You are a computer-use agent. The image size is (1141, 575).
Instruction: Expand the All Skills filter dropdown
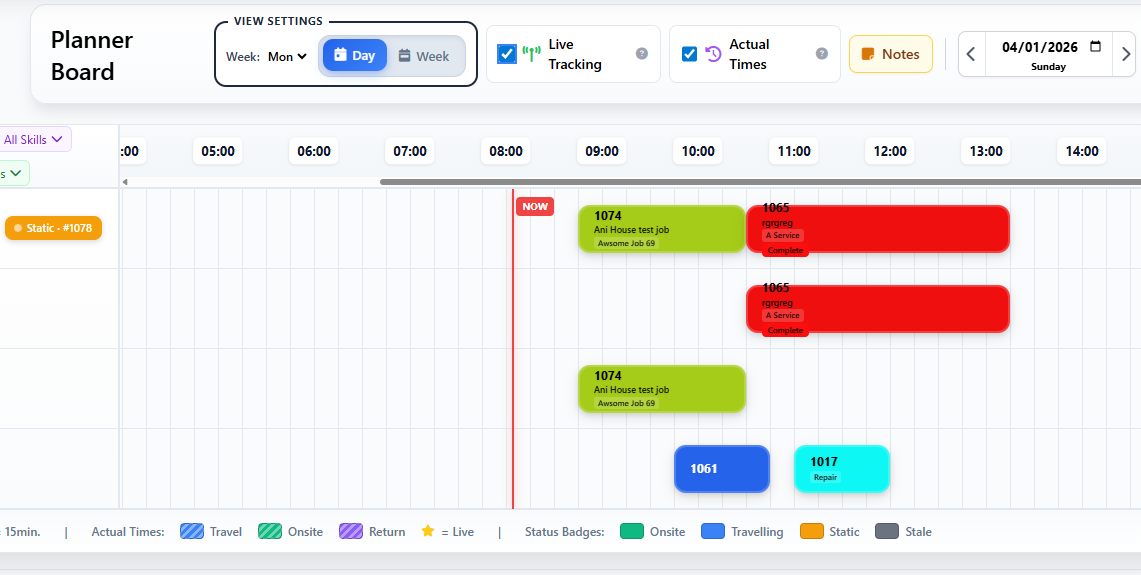(33, 140)
